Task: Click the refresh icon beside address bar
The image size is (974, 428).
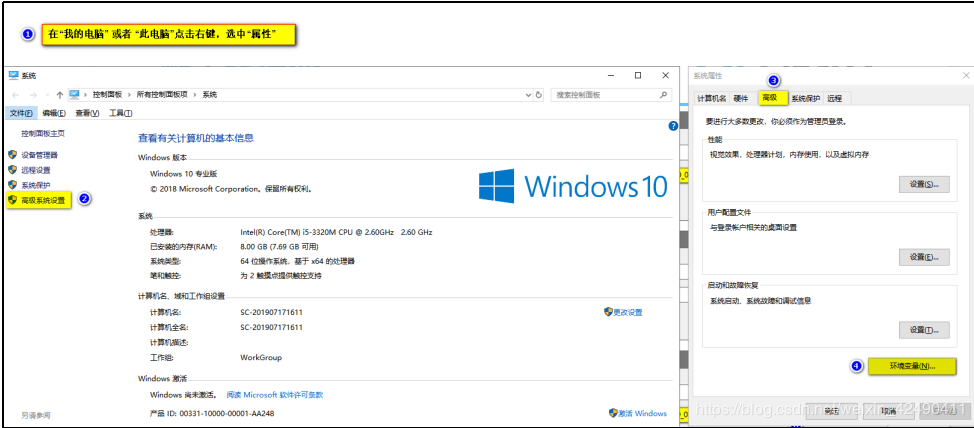Action: 539,95
